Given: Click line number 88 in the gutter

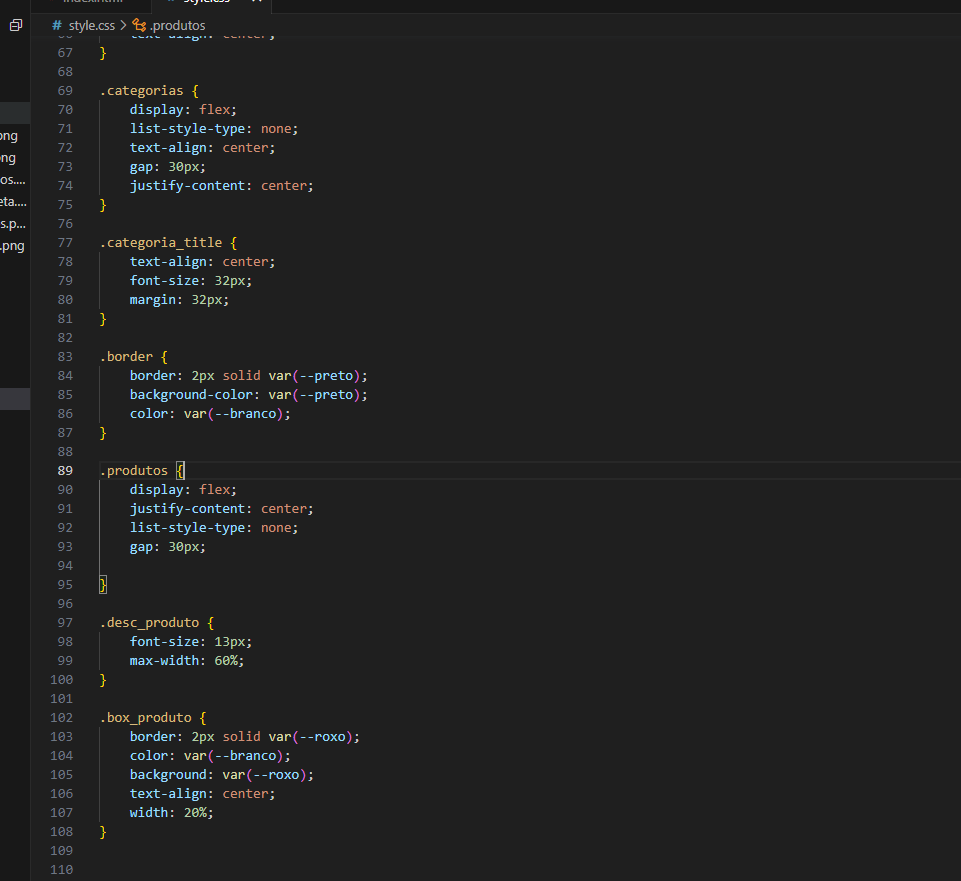Looking at the screenshot, I should [x=65, y=451].
